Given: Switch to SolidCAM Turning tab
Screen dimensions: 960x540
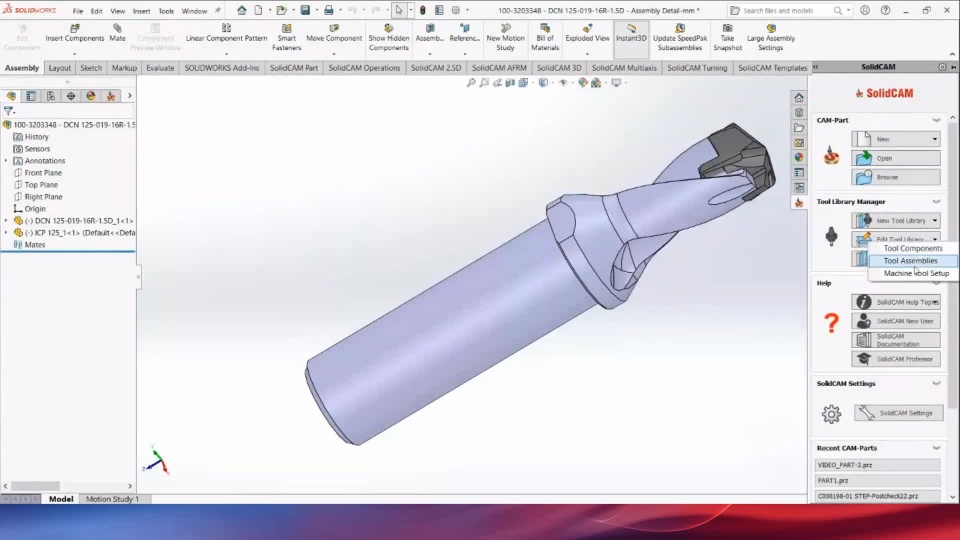Looking at the screenshot, I should click(x=697, y=68).
